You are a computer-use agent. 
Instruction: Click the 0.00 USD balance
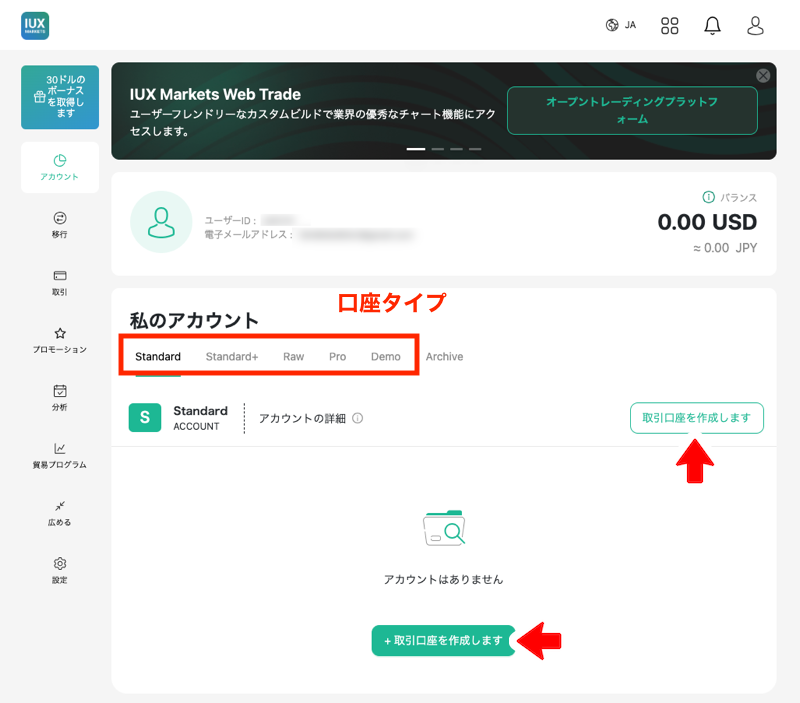click(707, 222)
